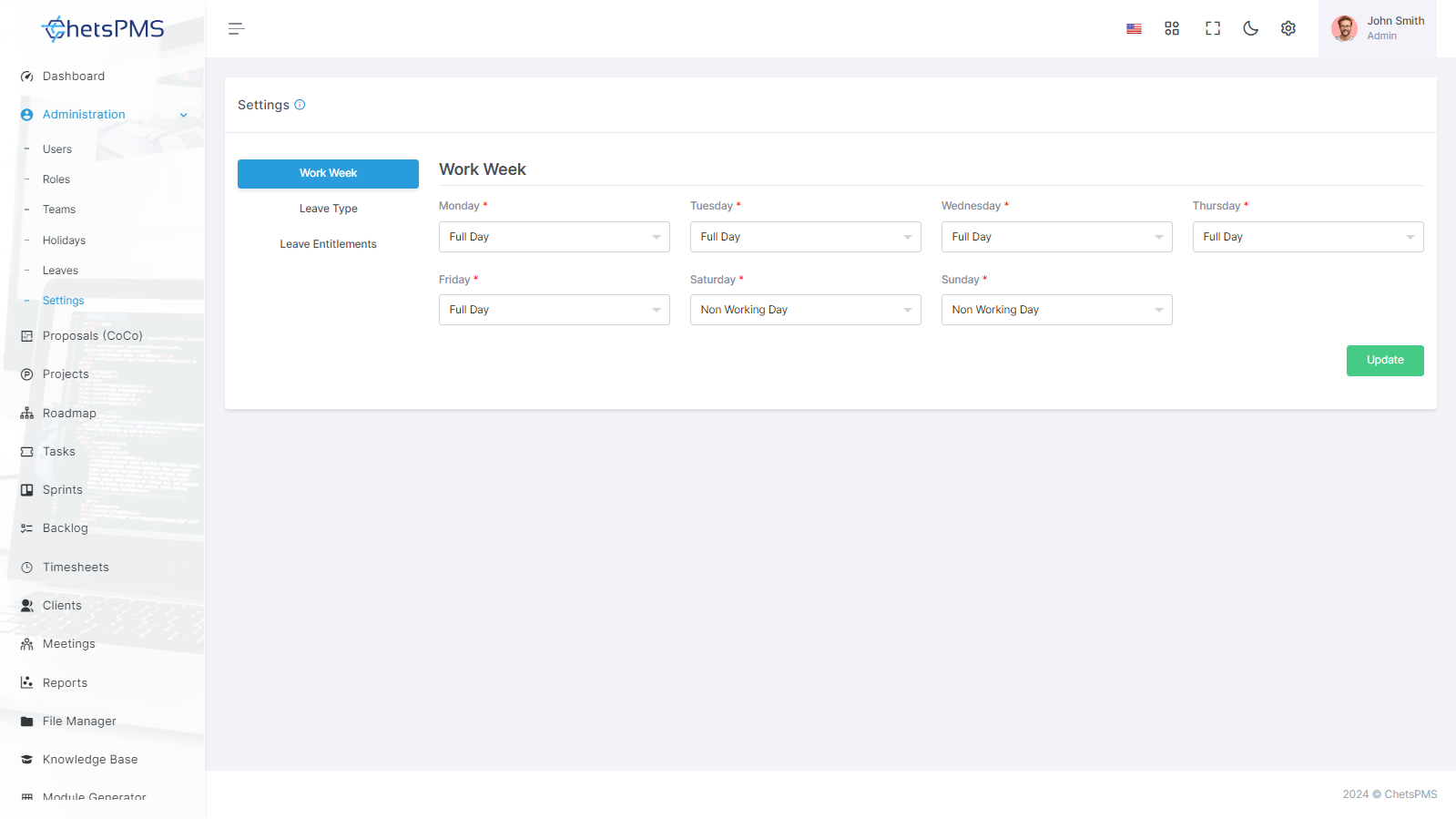Click the ChetsPMS logo
The image size is (1456, 819).
click(x=103, y=29)
